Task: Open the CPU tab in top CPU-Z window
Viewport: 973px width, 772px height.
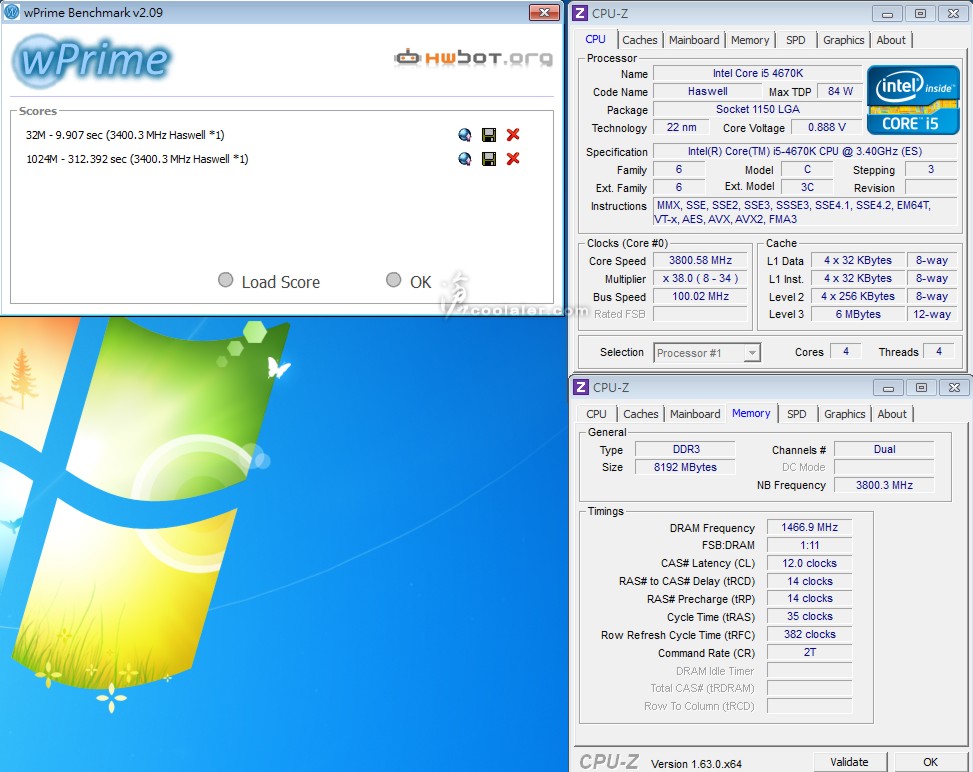Action: click(595, 39)
